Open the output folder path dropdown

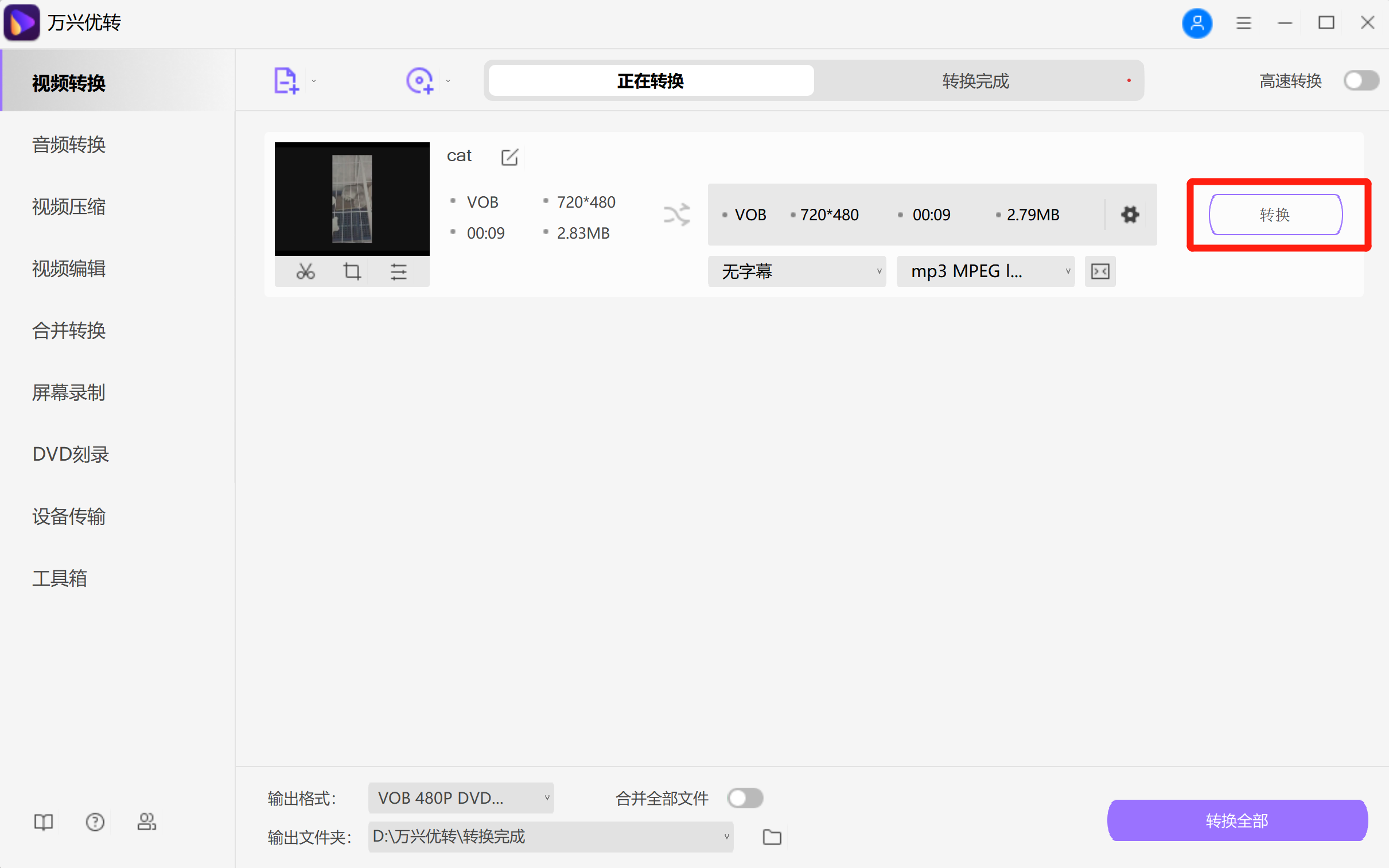point(550,837)
